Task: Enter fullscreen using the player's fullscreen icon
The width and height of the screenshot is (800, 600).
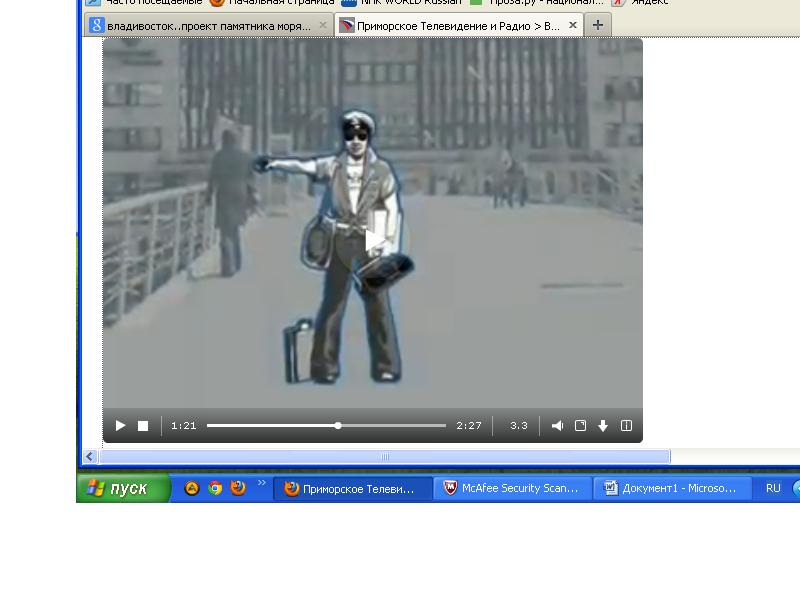Action: pyautogui.click(x=580, y=426)
